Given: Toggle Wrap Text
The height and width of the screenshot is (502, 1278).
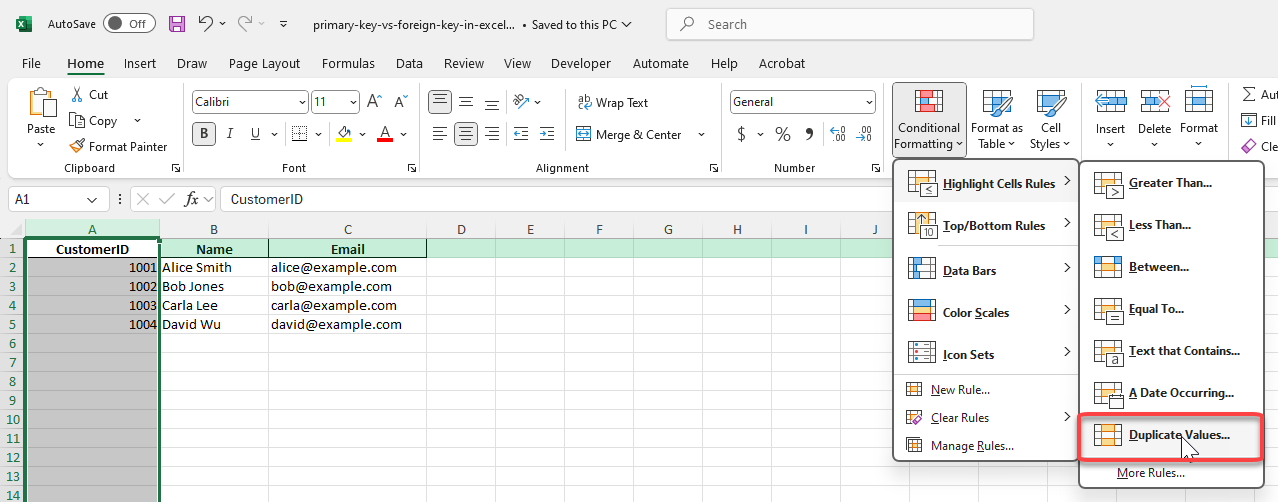Looking at the screenshot, I should (x=613, y=102).
